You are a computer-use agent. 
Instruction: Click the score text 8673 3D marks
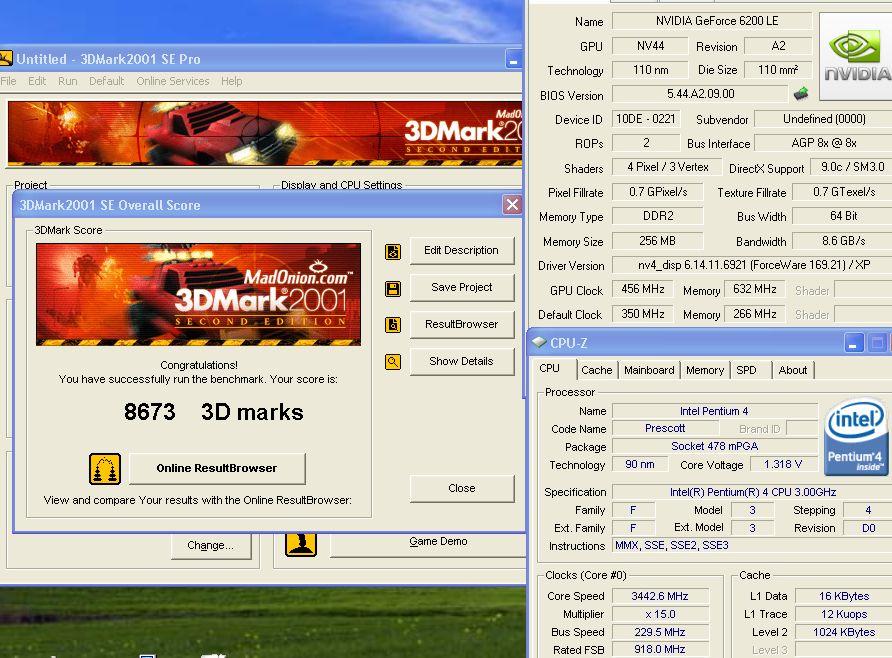(x=213, y=412)
